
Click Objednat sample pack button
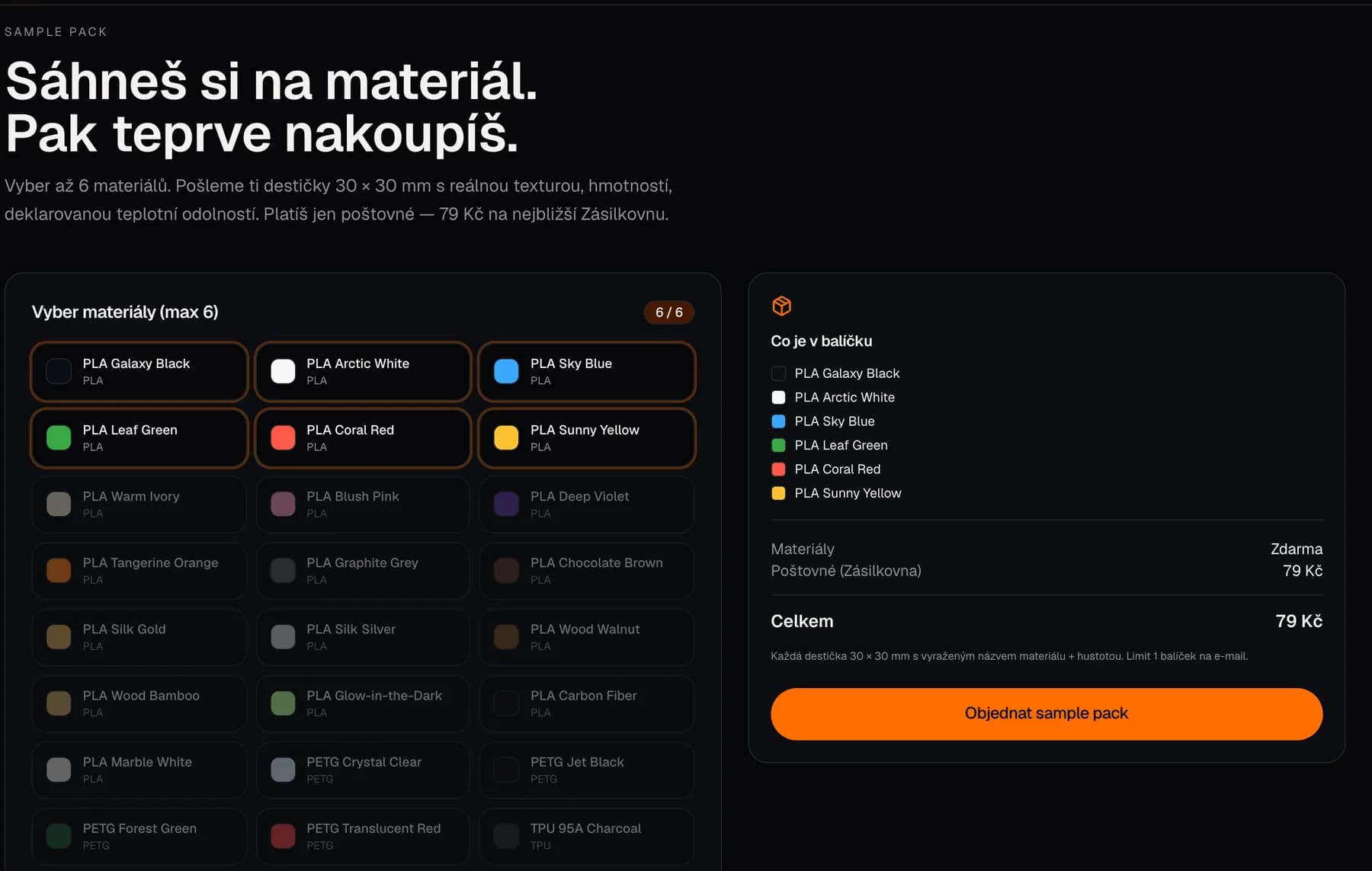click(1047, 713)
